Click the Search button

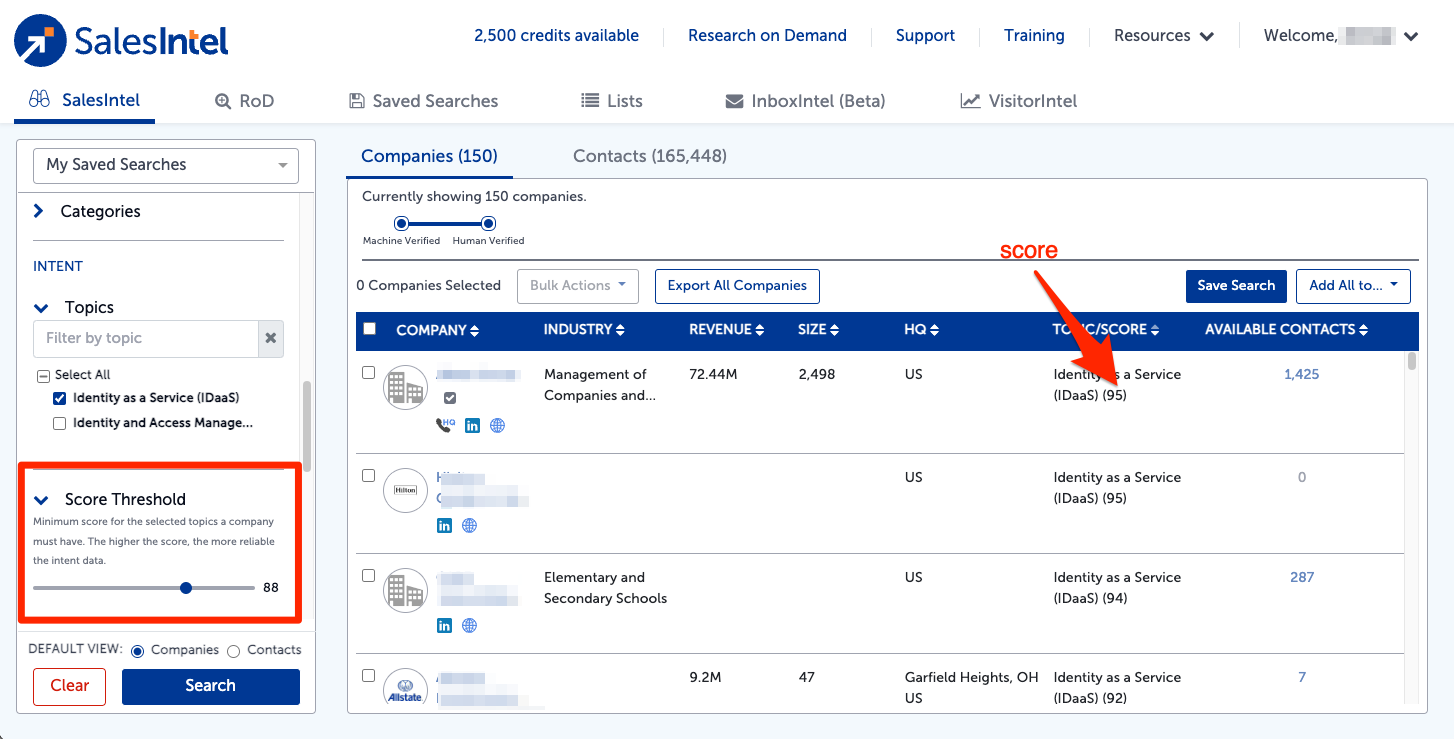pyautogui.click(x=211, y=686)
